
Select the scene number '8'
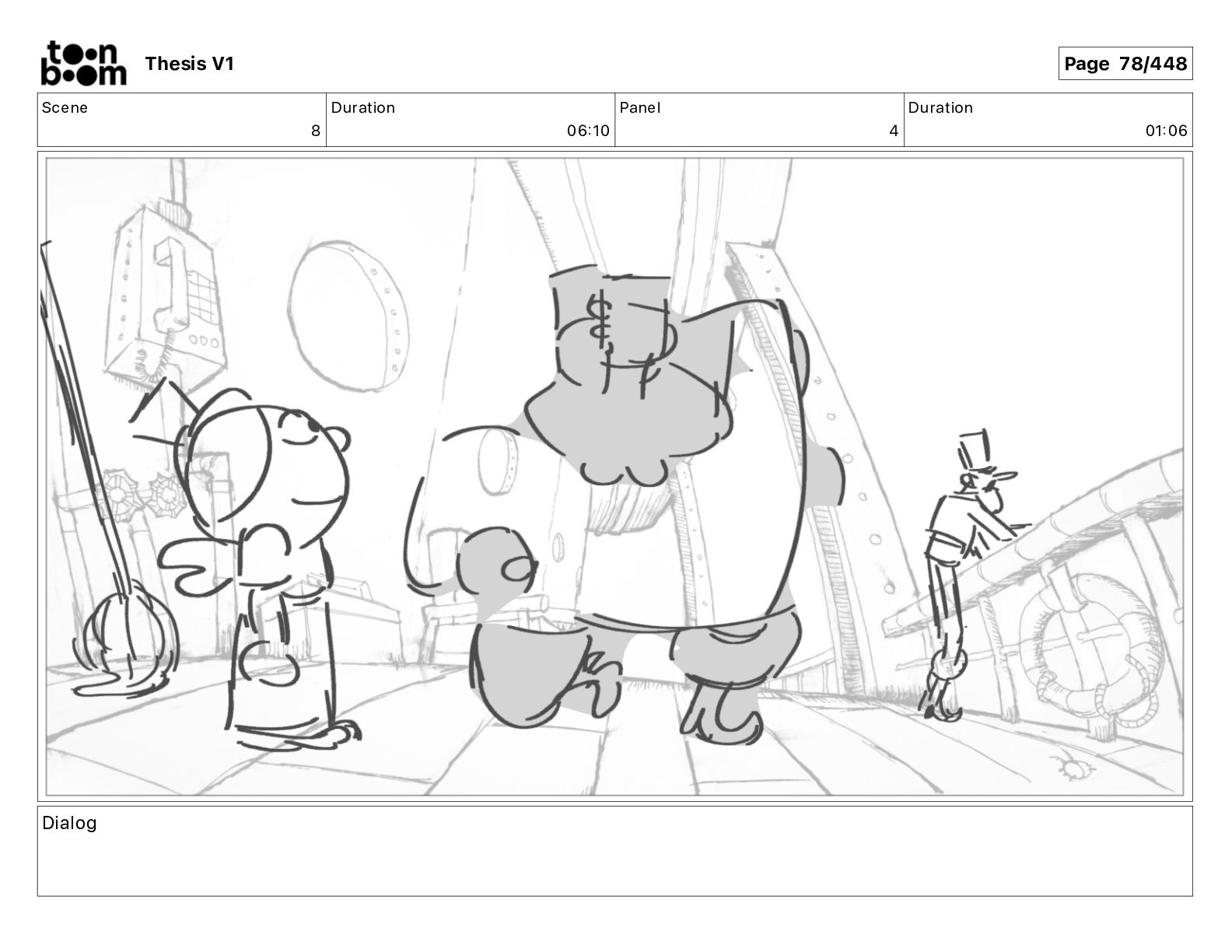pyautogui.click(x=315, y=131)
